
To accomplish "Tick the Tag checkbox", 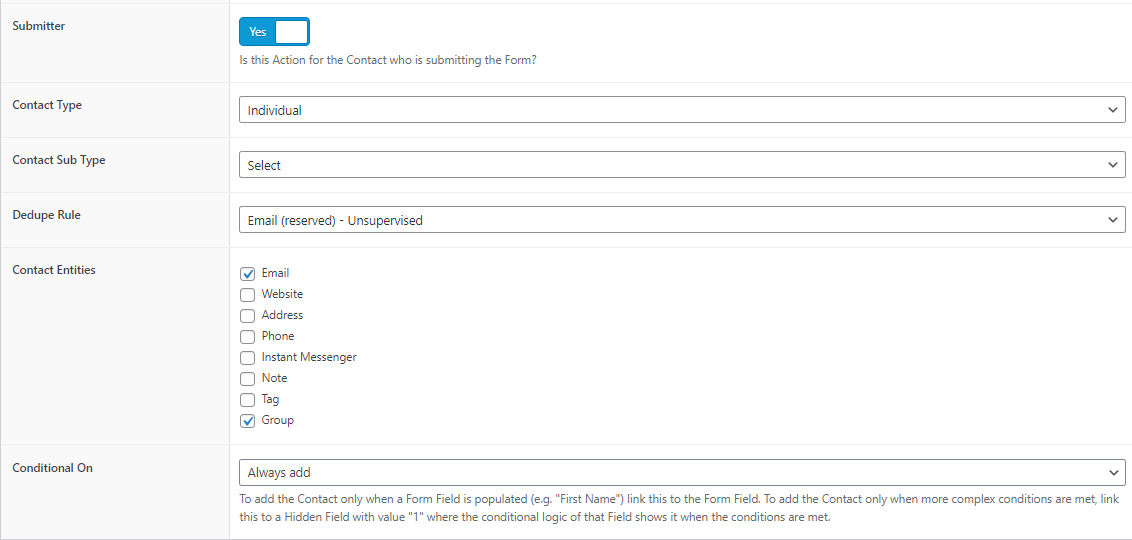I will [x=248, y=399].
